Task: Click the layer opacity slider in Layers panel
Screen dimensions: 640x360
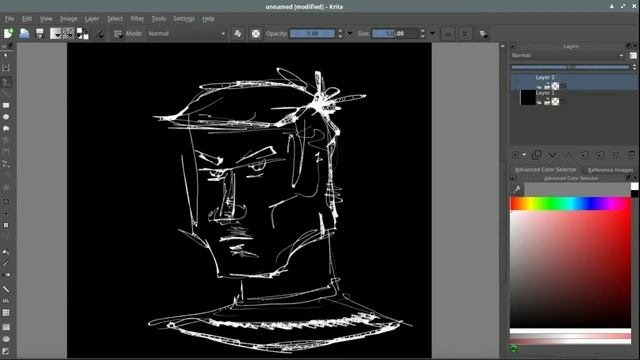Action: (x=571, y=67)
